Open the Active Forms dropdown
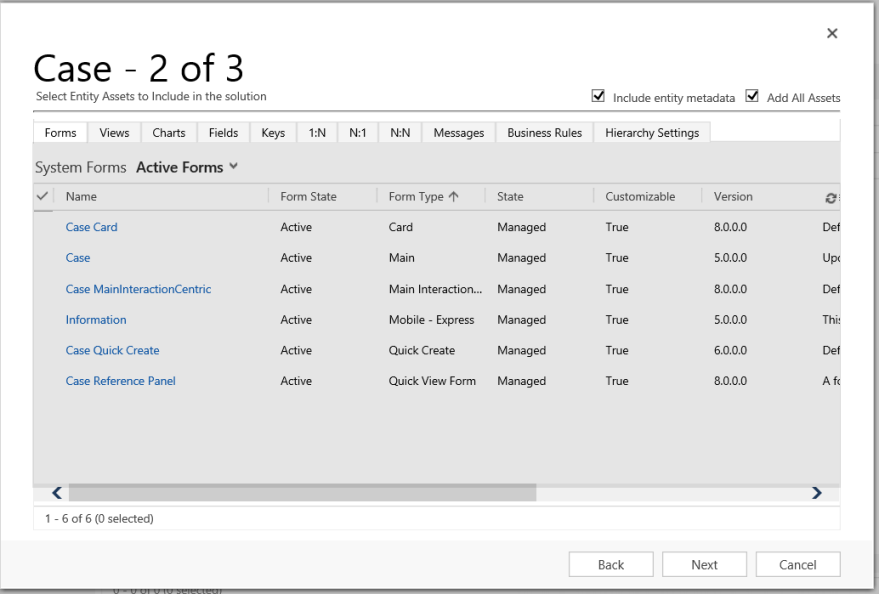 pos(186,167)
